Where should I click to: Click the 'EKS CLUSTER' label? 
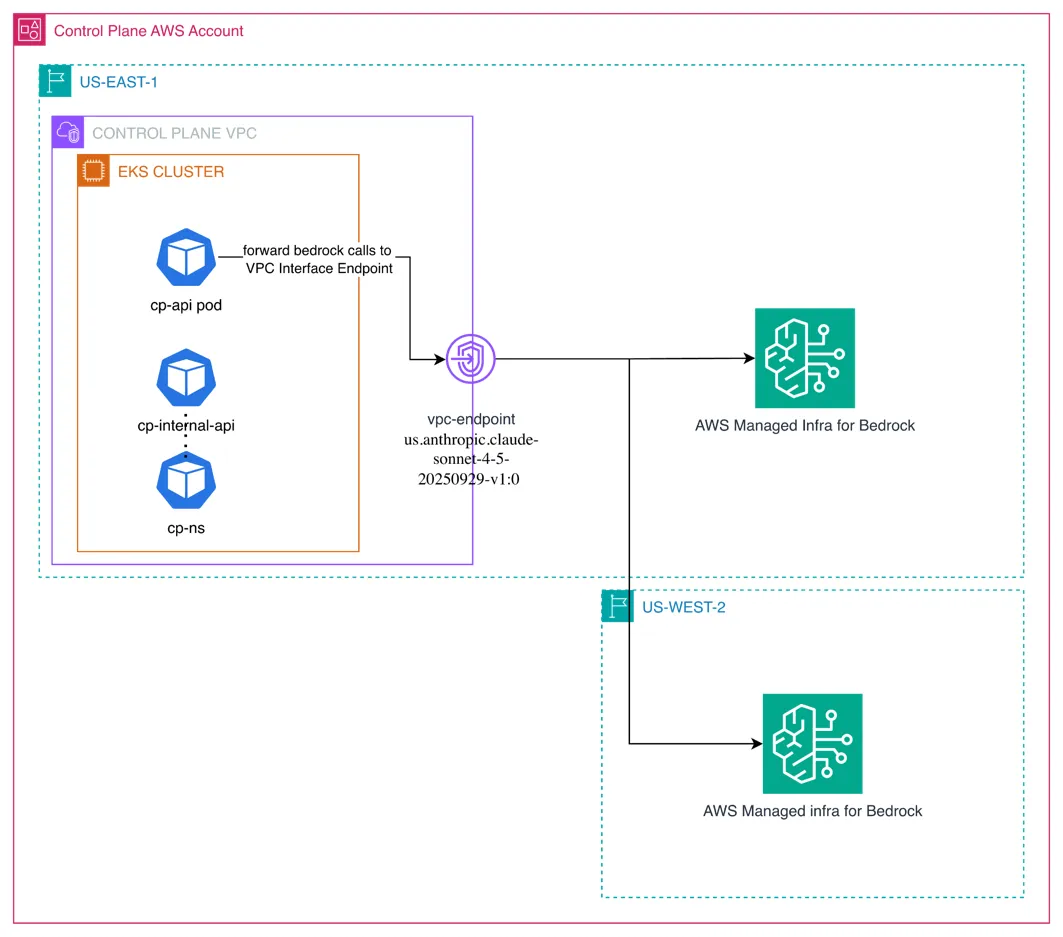171,172
